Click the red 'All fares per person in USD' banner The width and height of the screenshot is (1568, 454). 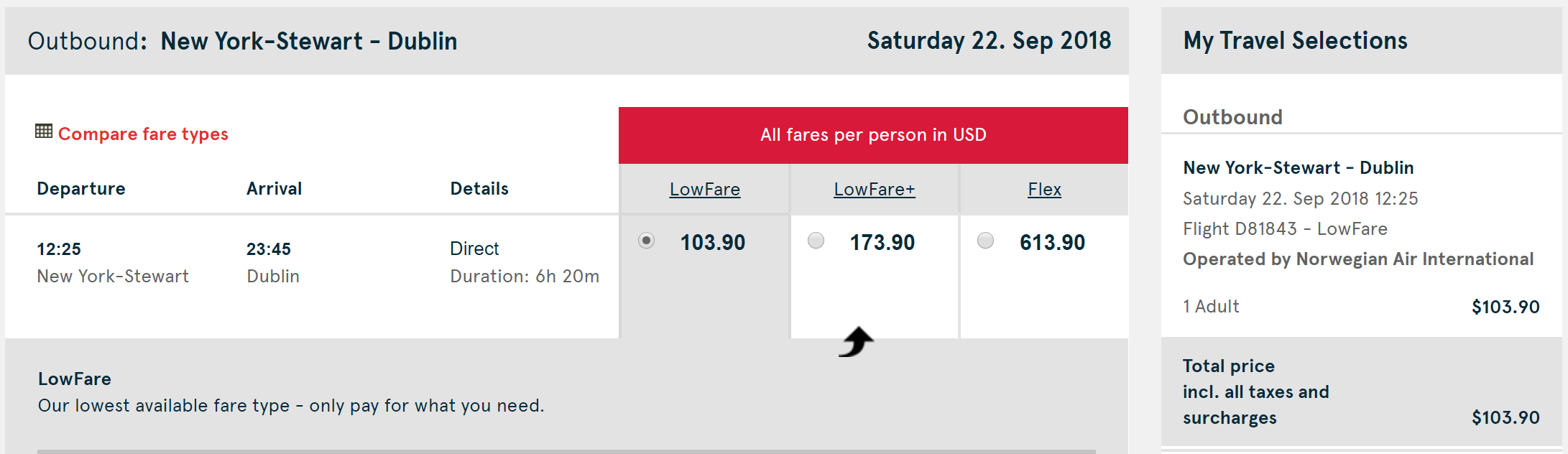(873, 135)
